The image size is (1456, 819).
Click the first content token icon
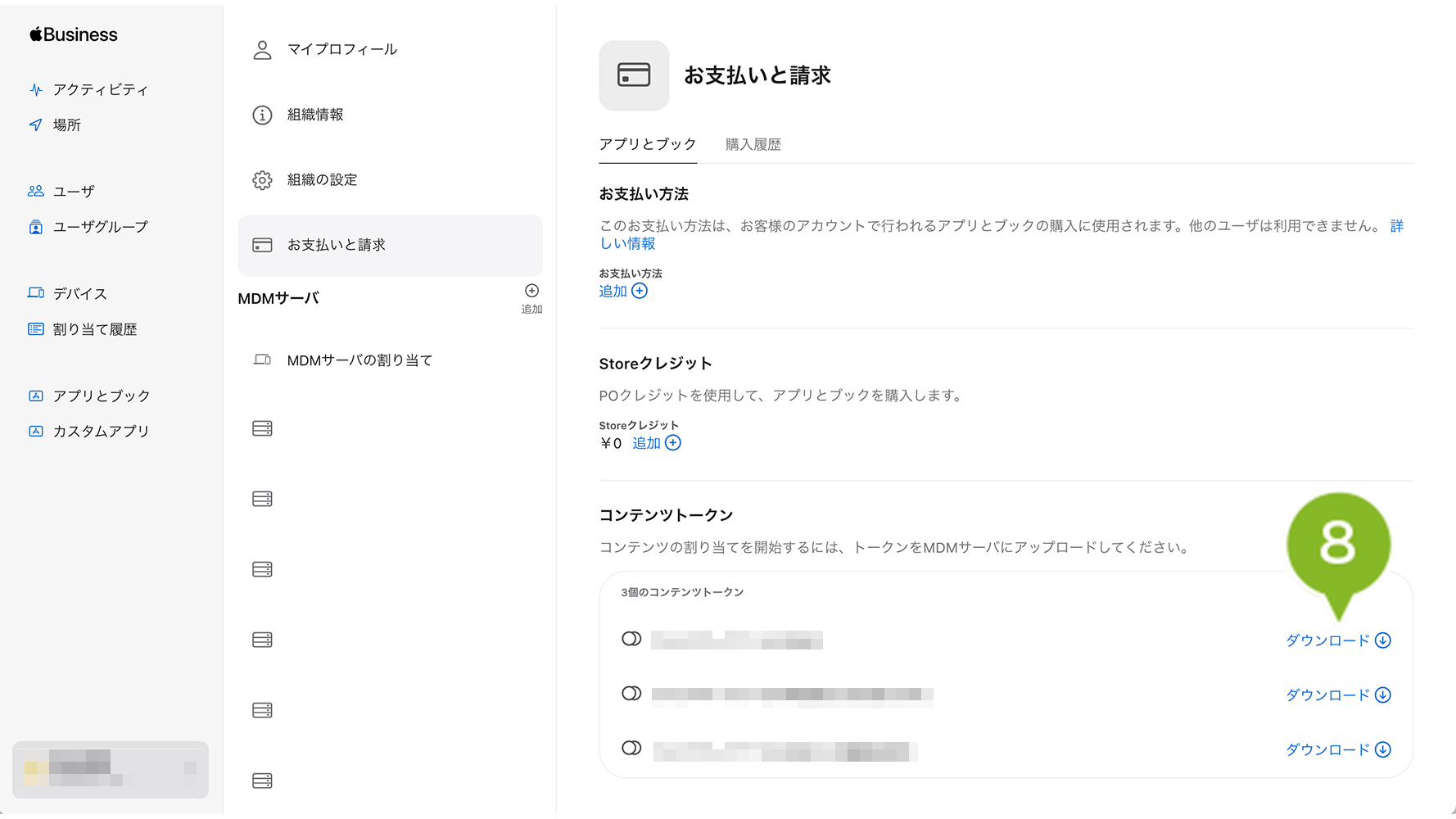tap(631, 639)
